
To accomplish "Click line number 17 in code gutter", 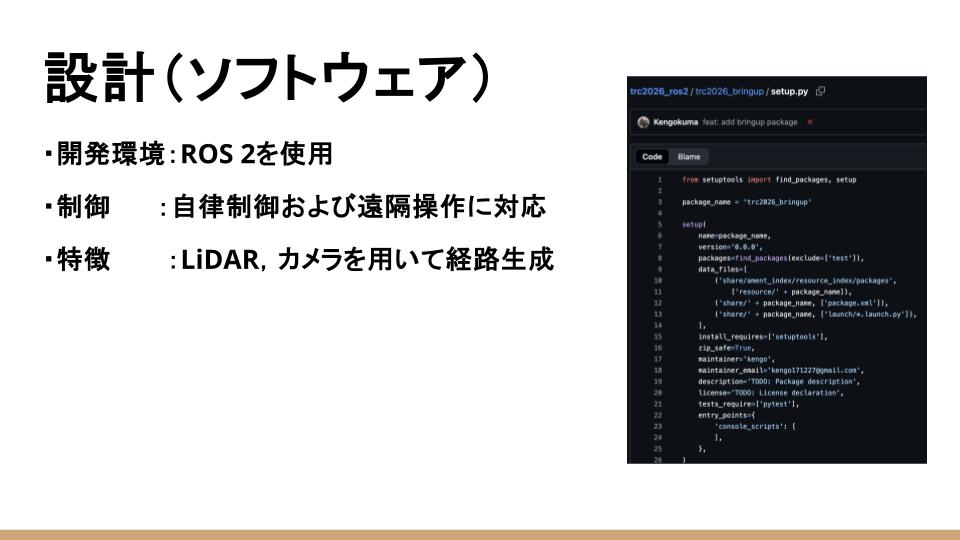I will 658,358.
